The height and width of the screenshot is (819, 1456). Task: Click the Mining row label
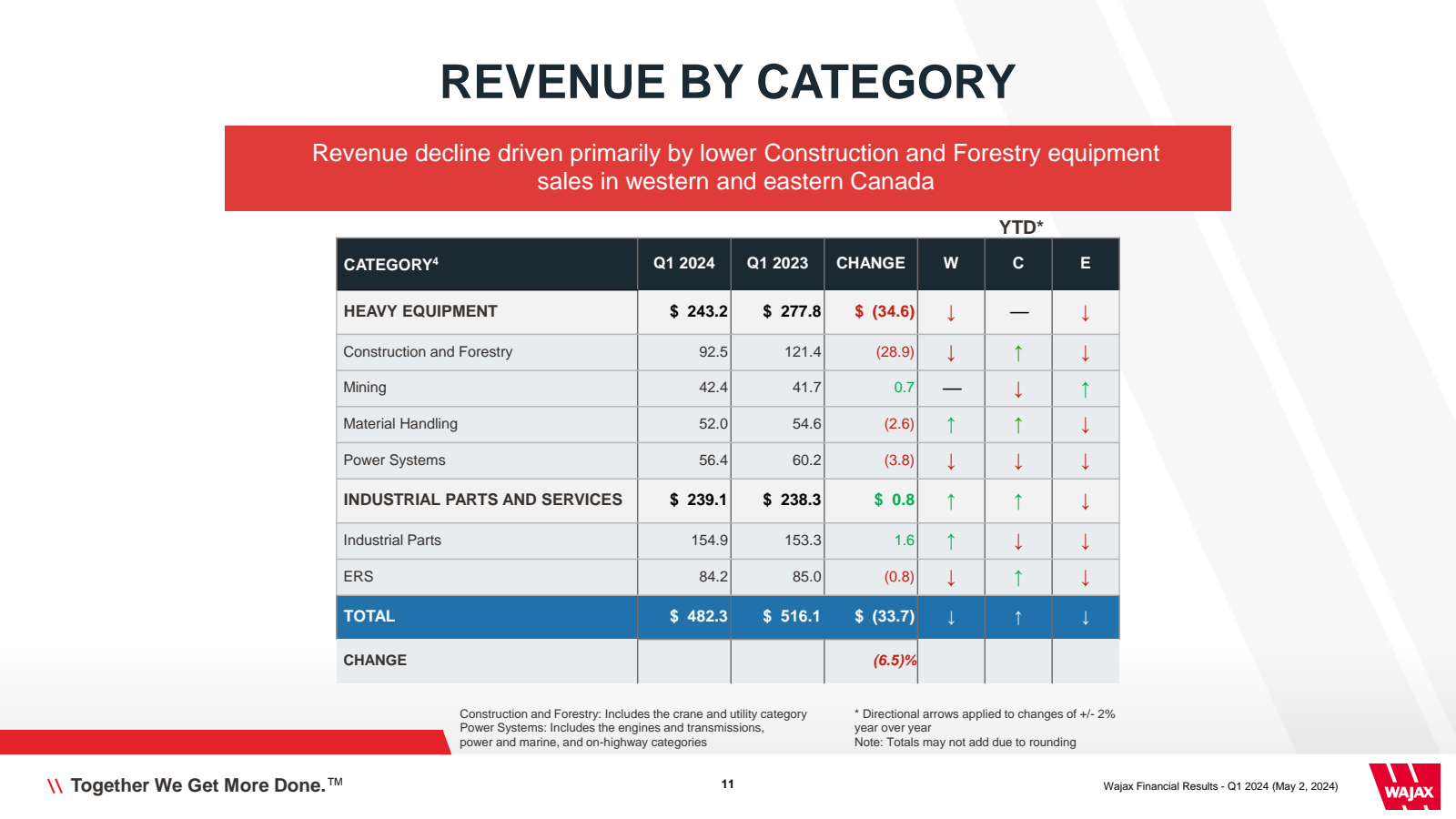[365, 388]
